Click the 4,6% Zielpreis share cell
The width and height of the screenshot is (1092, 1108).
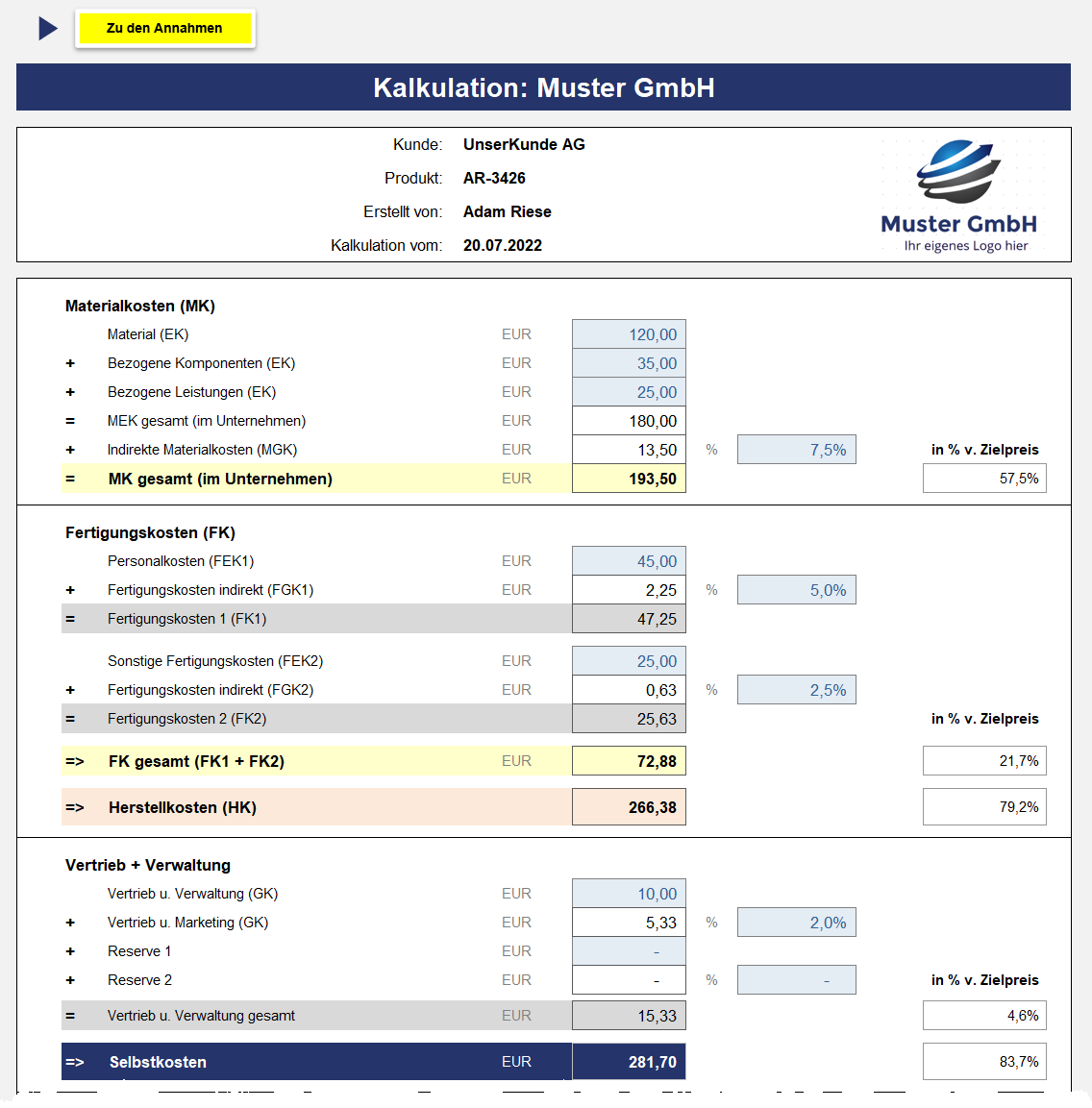click(984, 1016)
